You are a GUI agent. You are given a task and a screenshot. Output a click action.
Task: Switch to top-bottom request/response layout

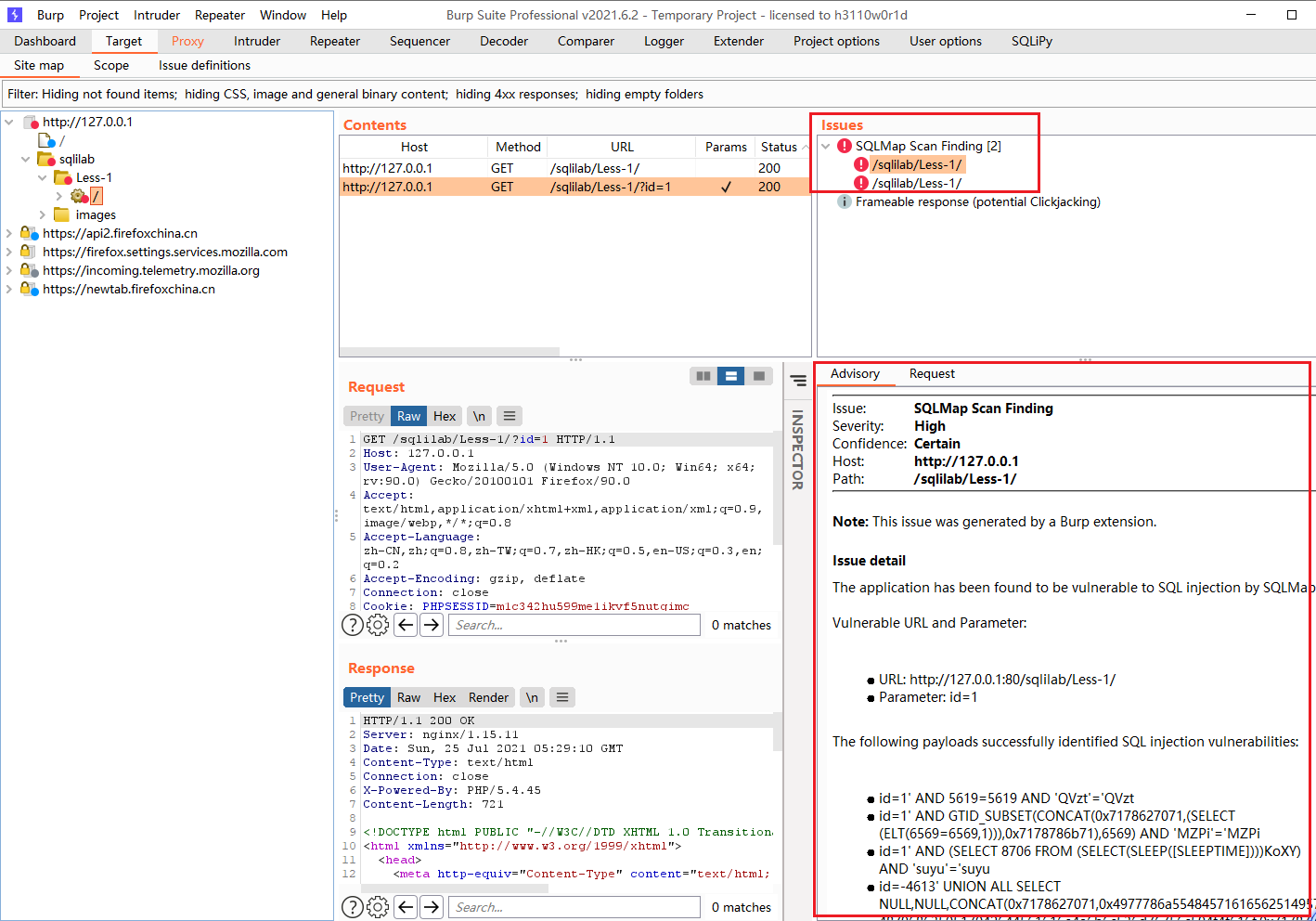point(731,376)
